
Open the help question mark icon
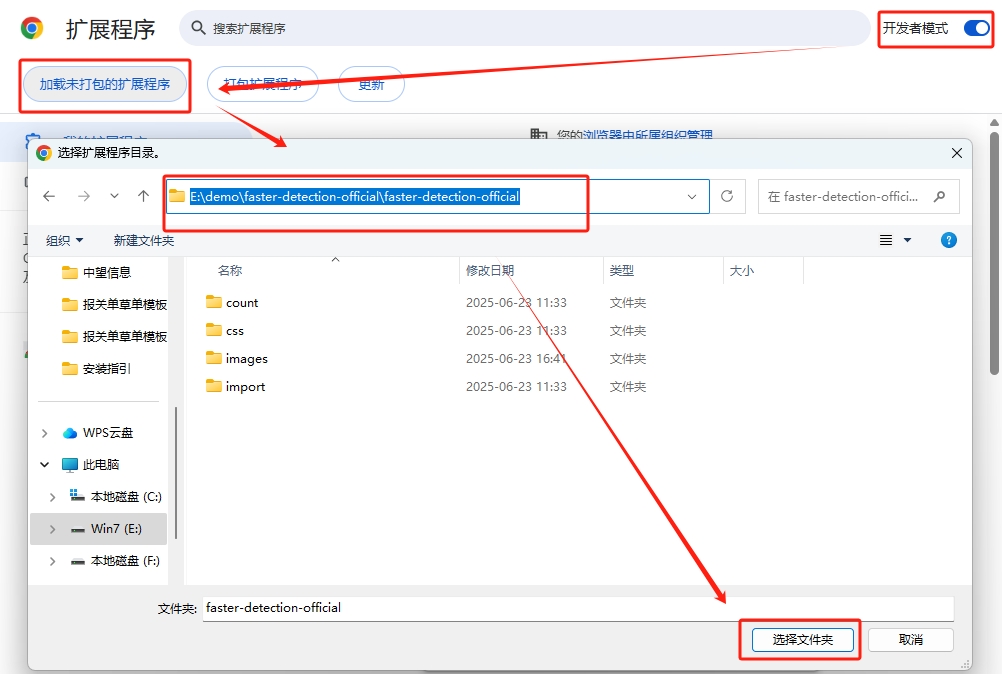pyautogui.click(x=949, y=240)
